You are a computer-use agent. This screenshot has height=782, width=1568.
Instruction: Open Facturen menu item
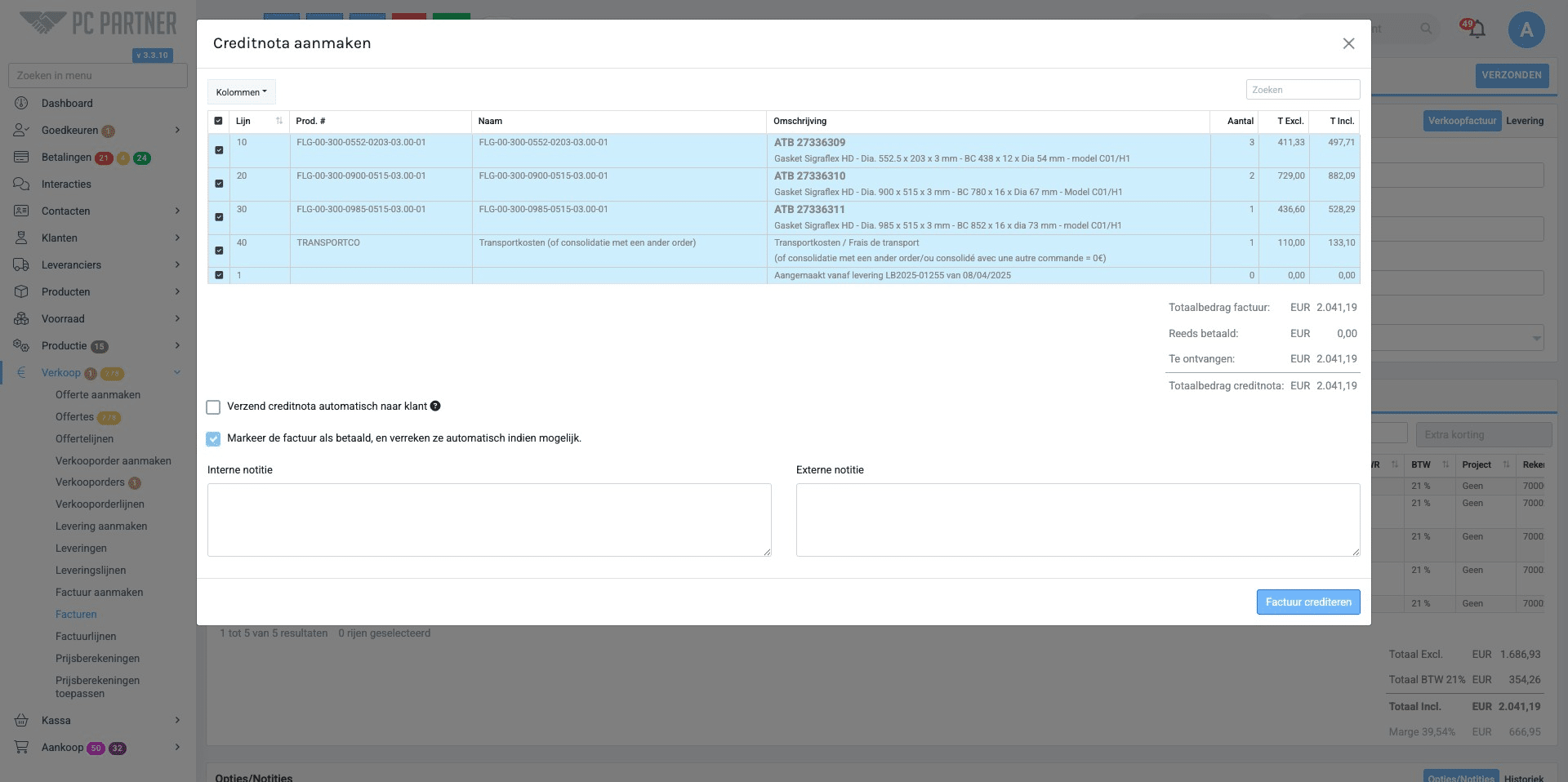tap(76, 614)
